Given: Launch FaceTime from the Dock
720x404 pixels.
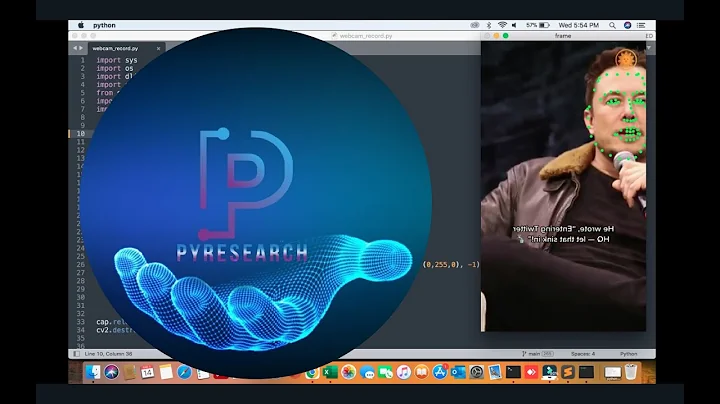Looking at the screenshot, I should pyautogui.click(x=385, y=372).
